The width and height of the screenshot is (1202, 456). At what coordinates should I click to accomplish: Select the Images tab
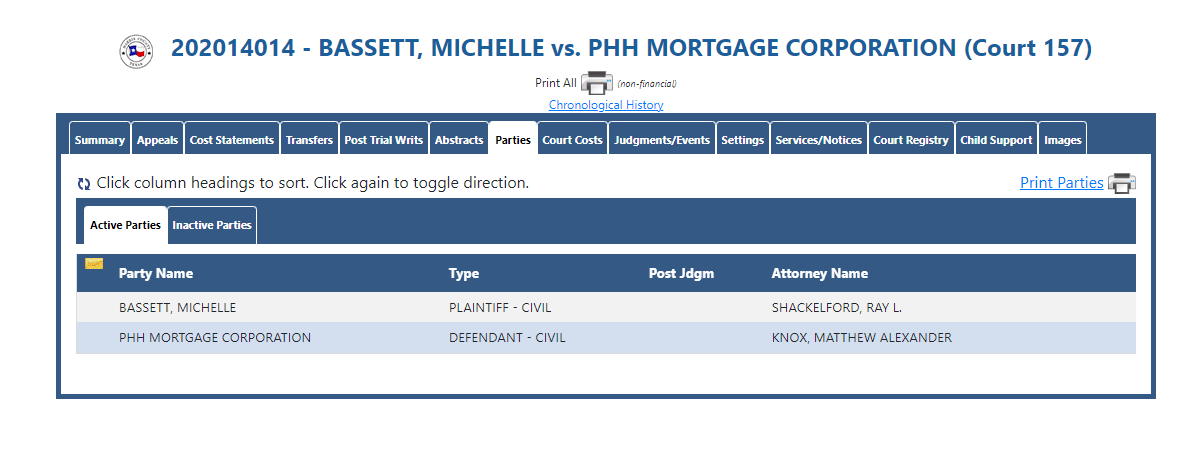[x=1063, y=140]
